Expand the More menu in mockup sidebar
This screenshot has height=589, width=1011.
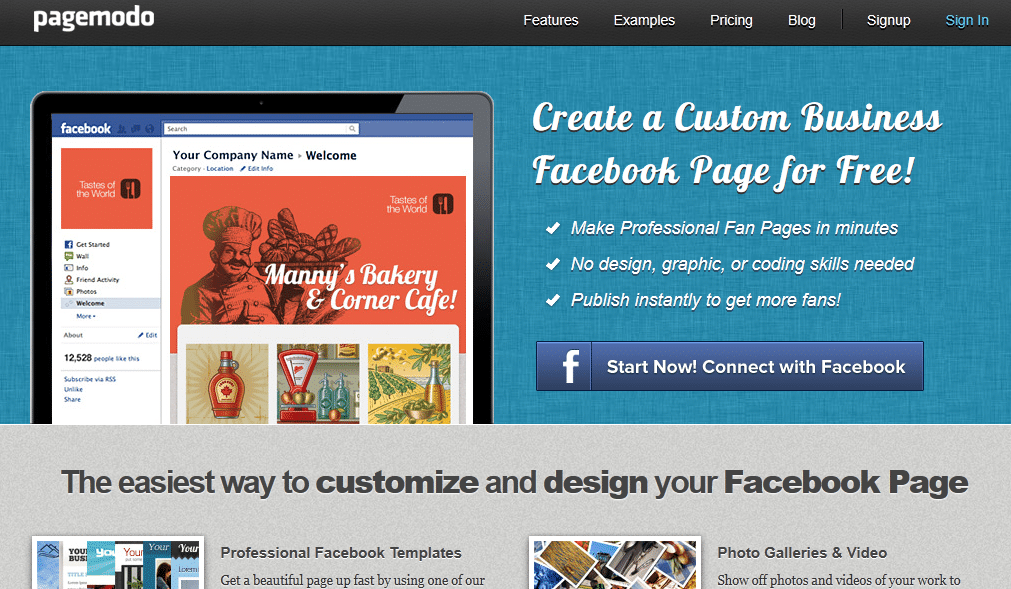pyautogui.click(x=86, y=316)
